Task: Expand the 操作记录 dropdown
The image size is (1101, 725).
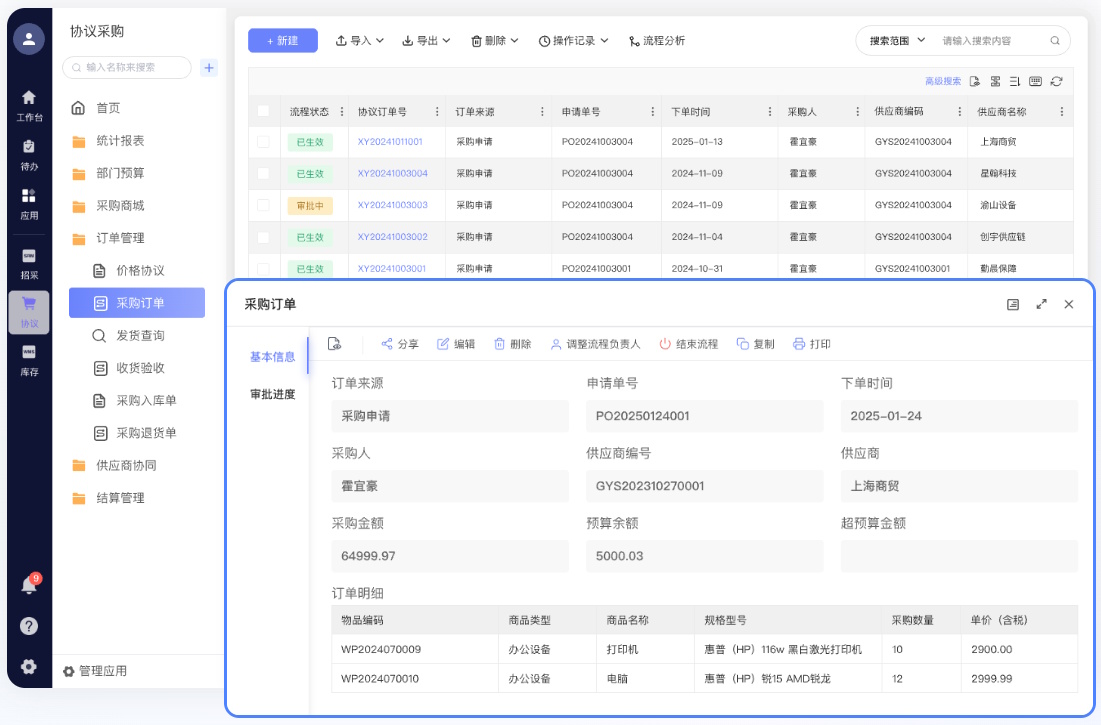Action: pyautogui.click(x=573, y=41)
